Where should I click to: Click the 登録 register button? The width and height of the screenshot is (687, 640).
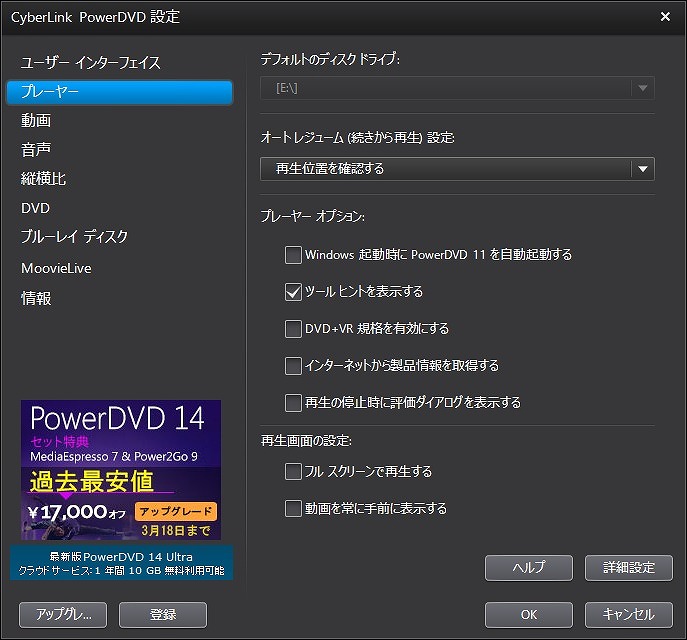163,615
